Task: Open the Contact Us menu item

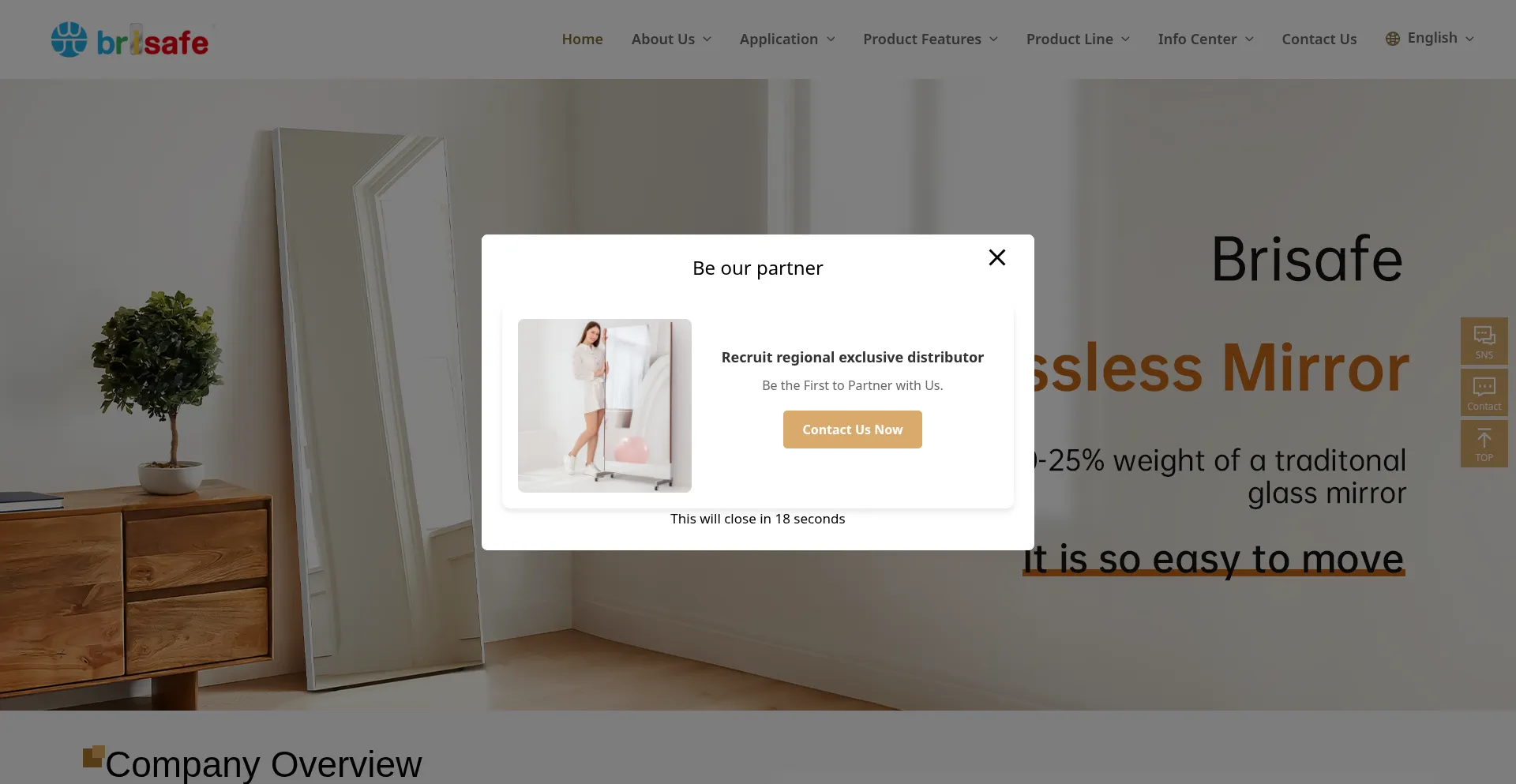Action: [x=1319, y=39]
